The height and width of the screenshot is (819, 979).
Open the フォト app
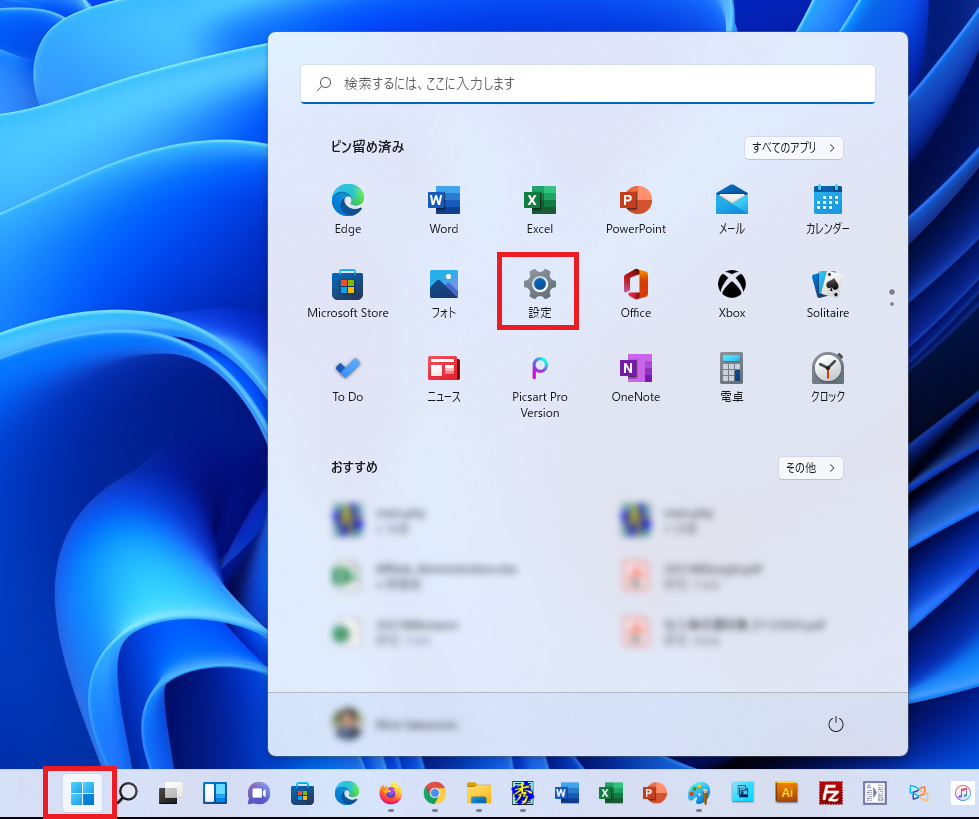[x=444, y=293]
